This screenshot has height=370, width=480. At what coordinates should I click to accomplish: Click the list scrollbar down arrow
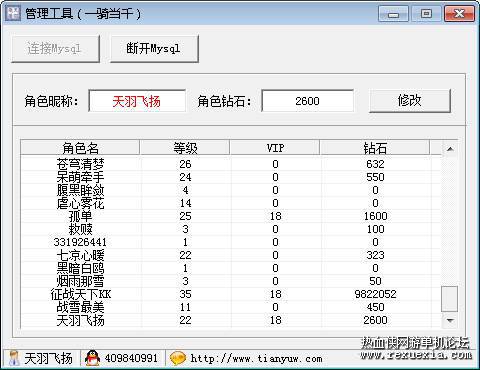450,320
